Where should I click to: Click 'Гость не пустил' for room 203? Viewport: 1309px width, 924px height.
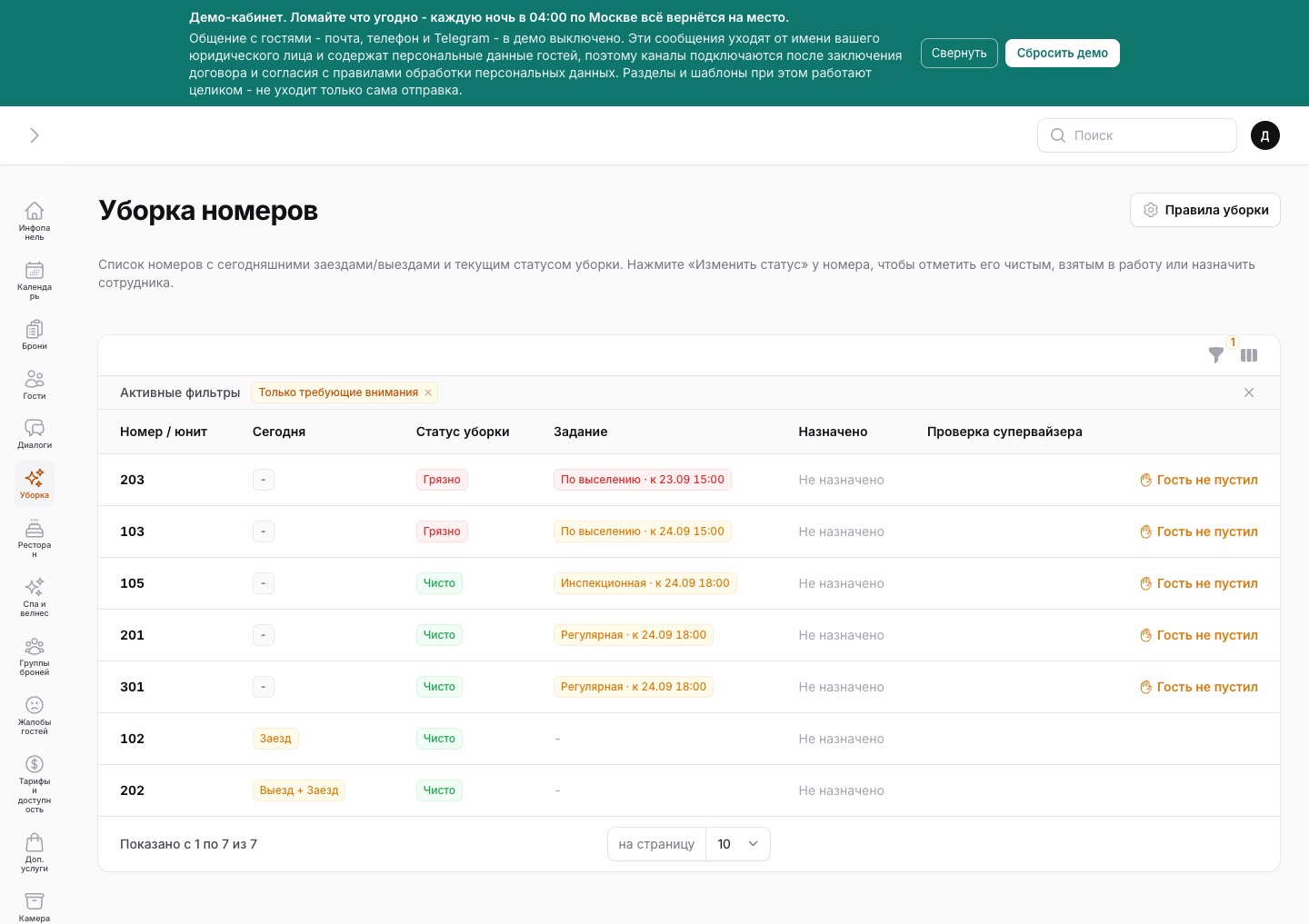[1199, 480]
